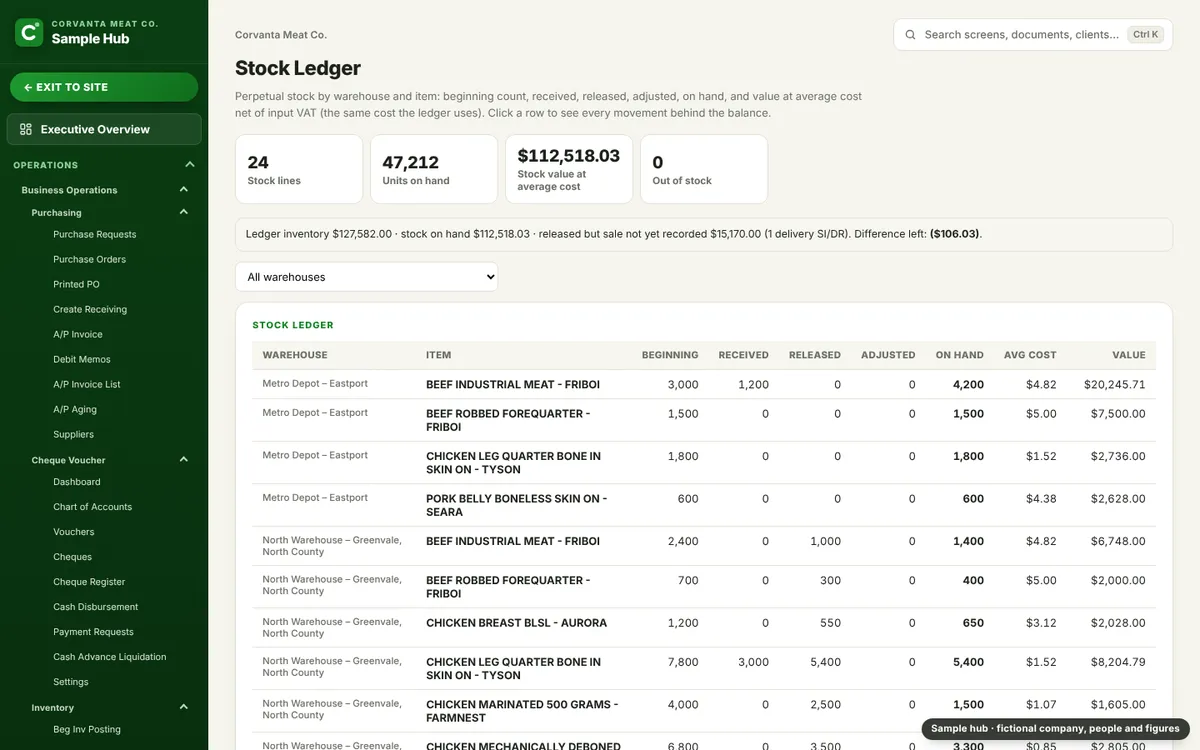This screenshot has height=750, width=1200.
Task: Open Purchase Requests in the sidebar
Action: tap(95, 234)
